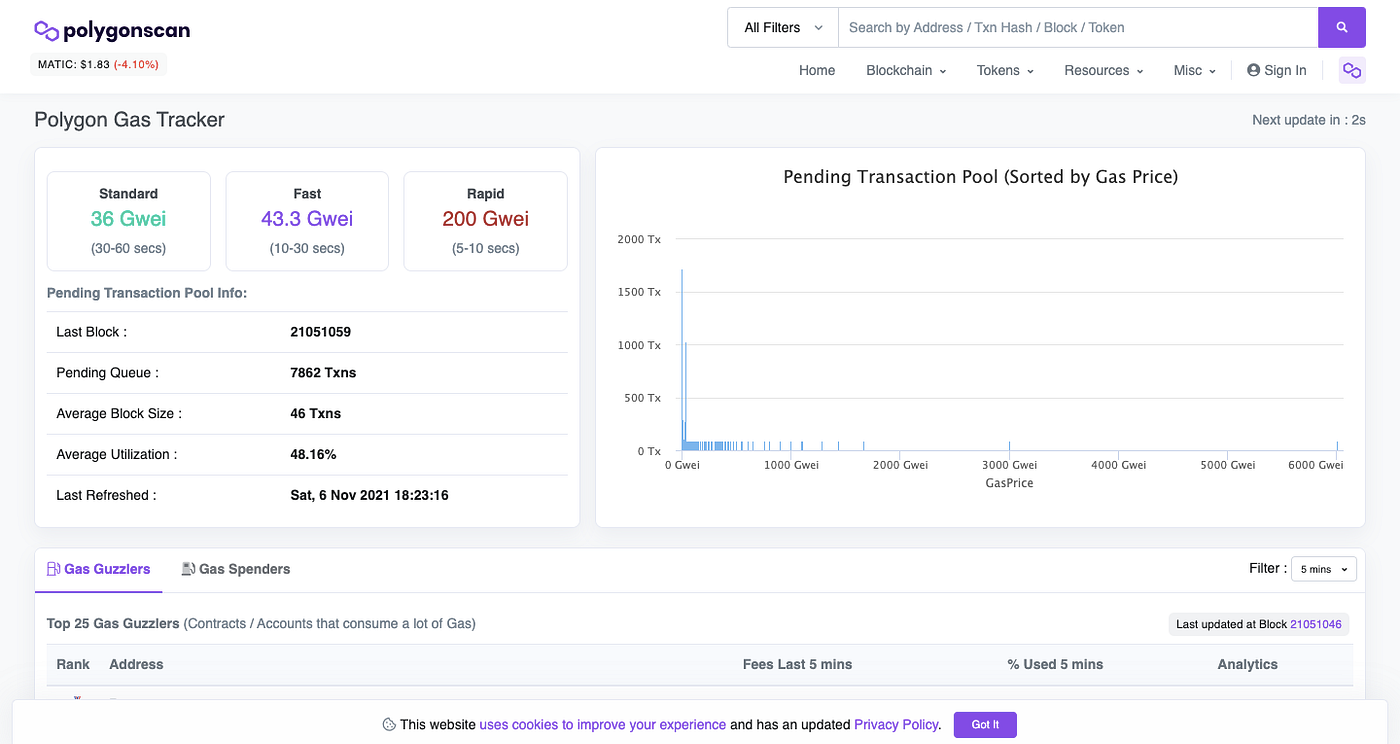Click Last Block value 21051059

321,332
